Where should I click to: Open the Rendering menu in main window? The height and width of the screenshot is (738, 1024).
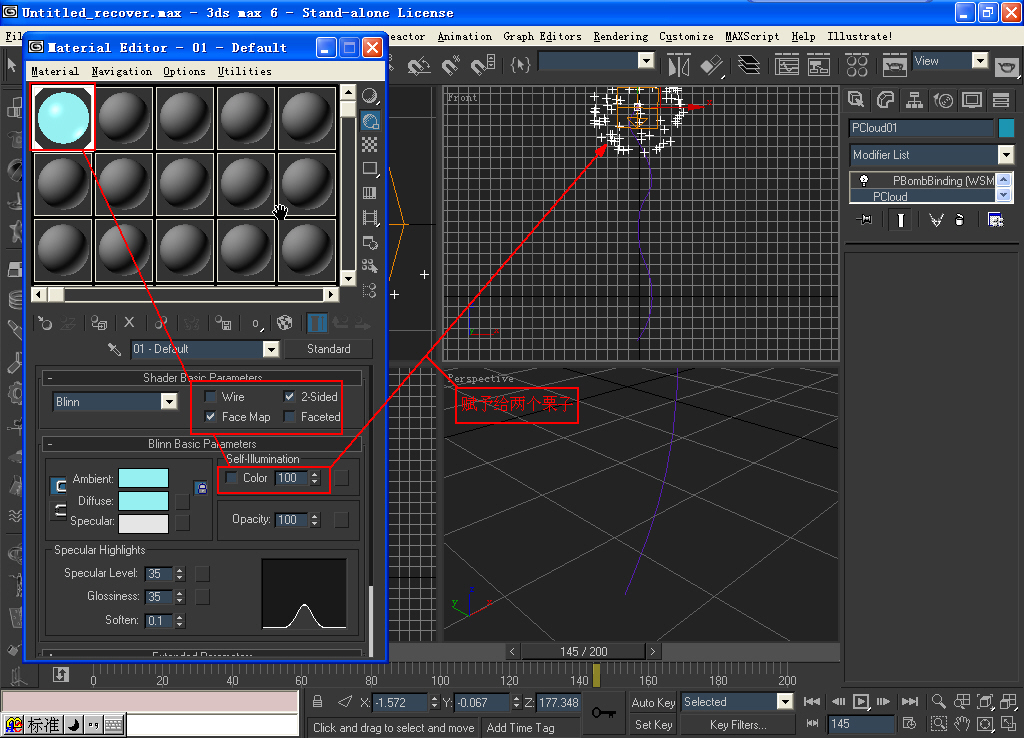tap(620, 37)
